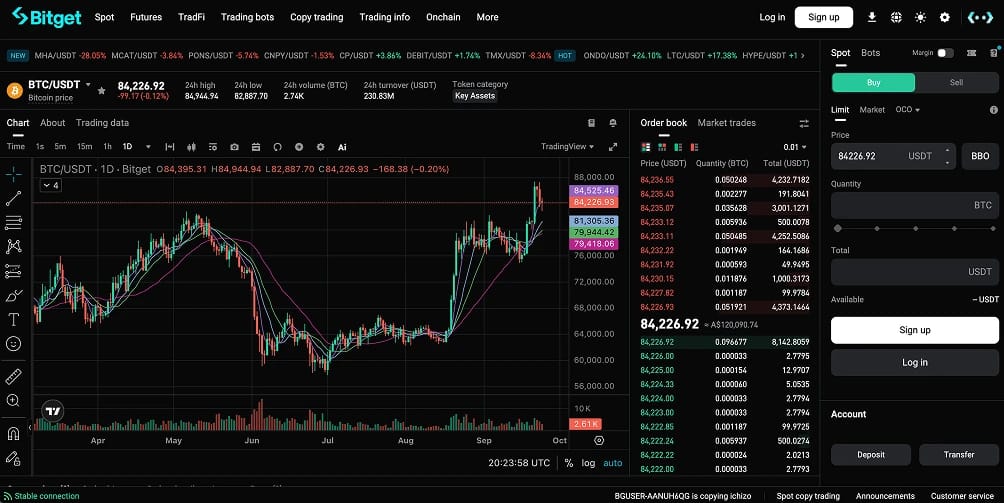This screenshot has height=503, width=1004.
Task: Open the Copy trading menu
Action: tap(316, 17)
